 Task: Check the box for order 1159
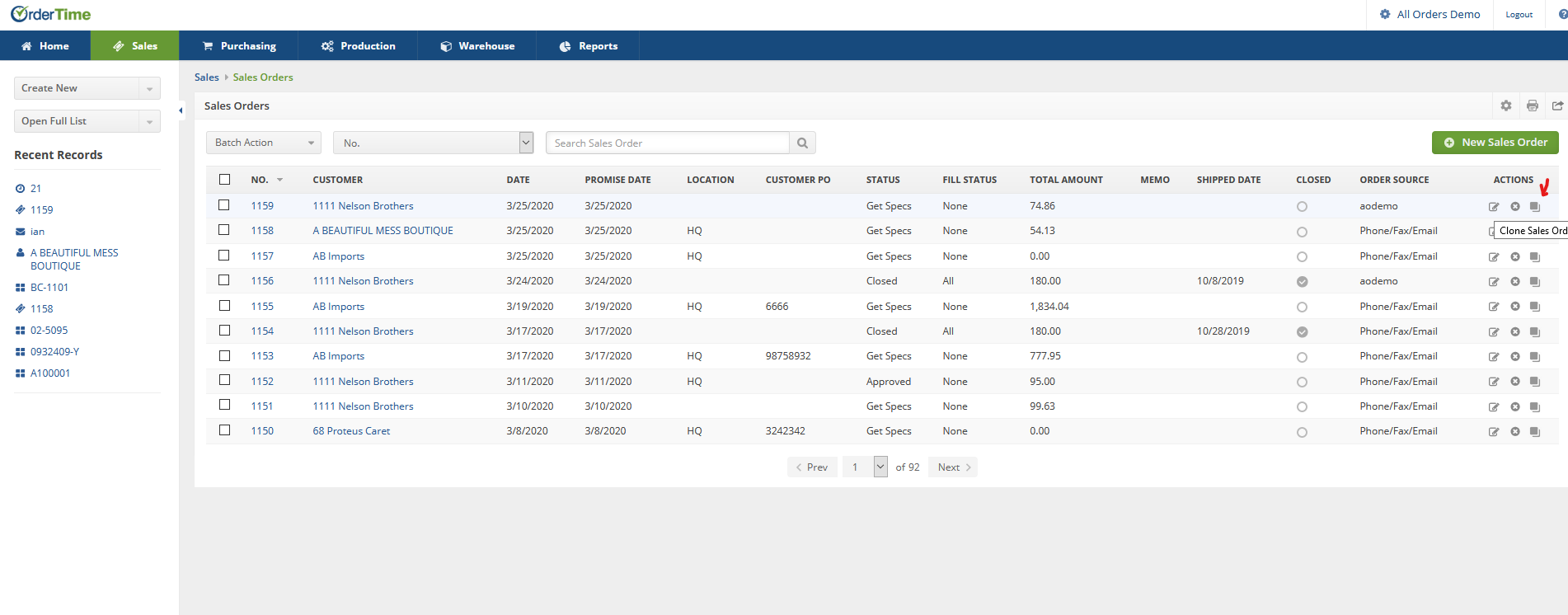click(x=224, y=204)
